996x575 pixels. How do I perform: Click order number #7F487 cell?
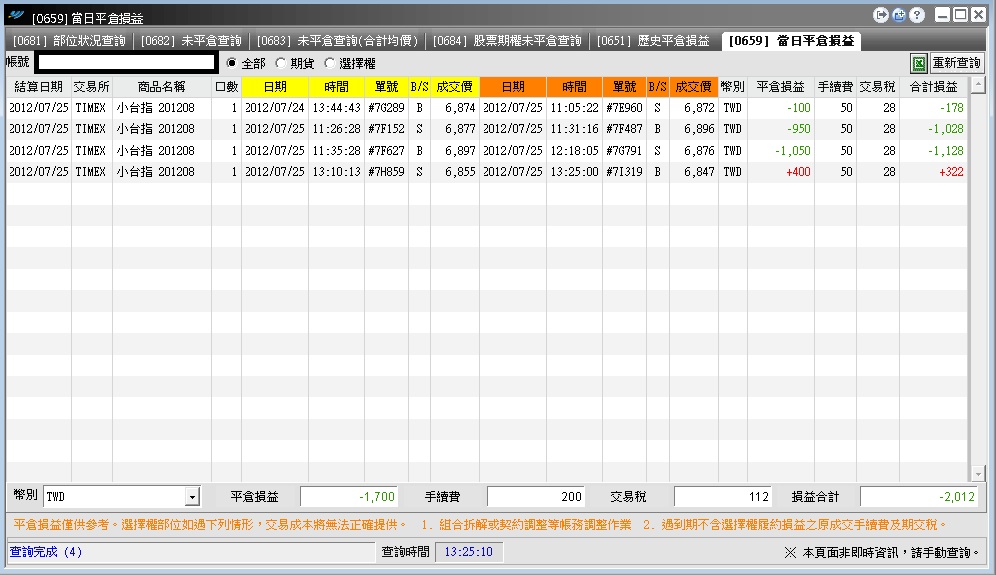[624, 129]
